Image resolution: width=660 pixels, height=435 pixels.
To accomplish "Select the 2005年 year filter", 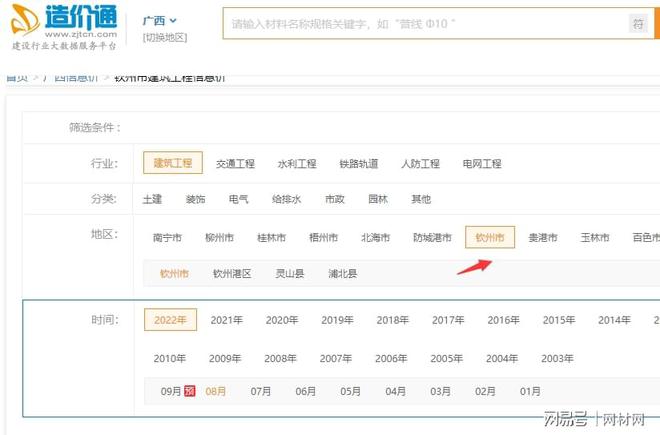I will (x=447, y=359).
